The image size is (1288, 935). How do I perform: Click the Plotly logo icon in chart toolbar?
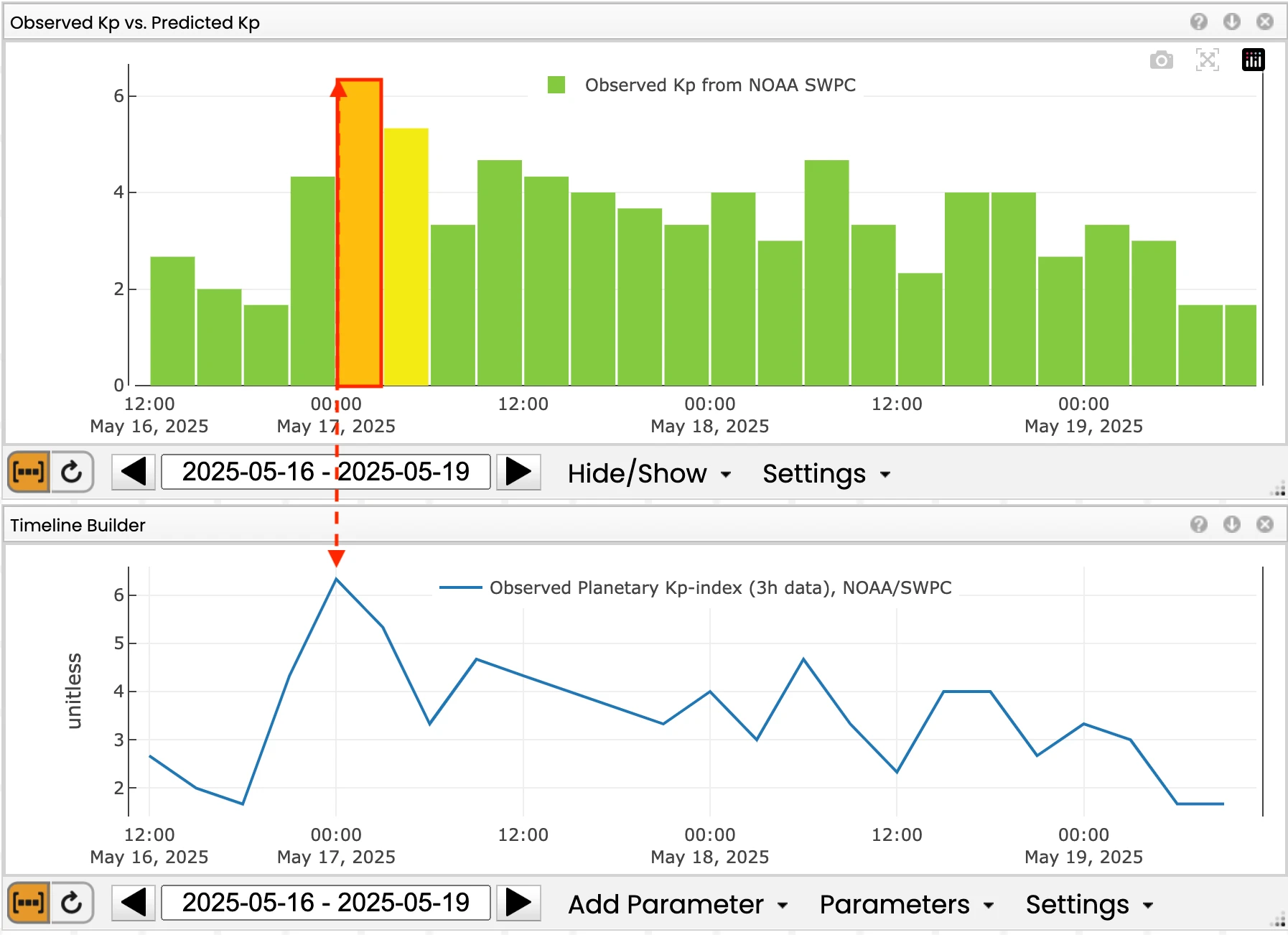[1253, 60]
